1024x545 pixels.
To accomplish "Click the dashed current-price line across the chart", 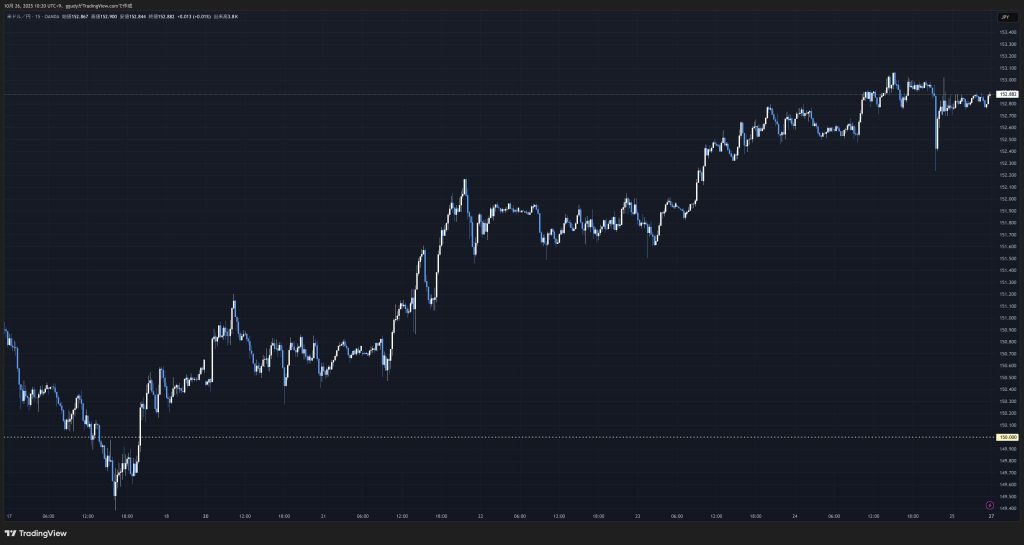I will click(500, 94).
